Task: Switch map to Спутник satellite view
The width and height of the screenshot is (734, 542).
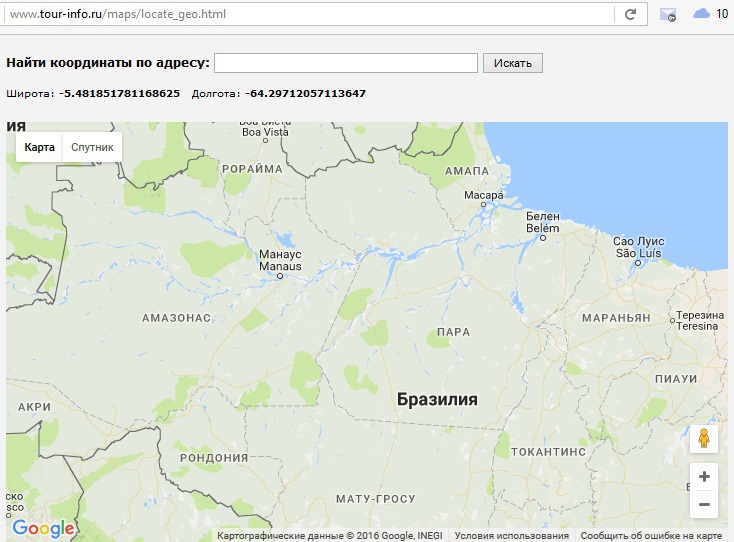Action: [x=92, y=147]
